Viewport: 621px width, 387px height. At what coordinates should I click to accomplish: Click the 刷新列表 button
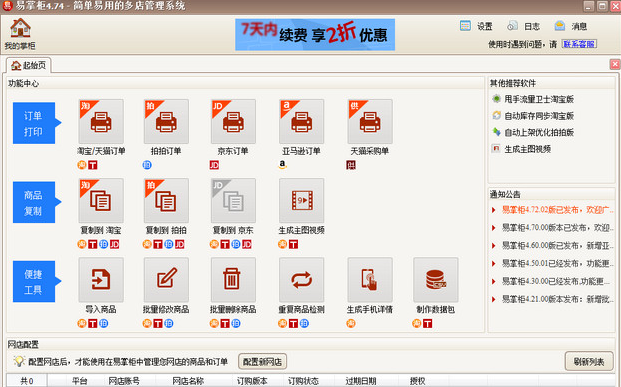589,361
